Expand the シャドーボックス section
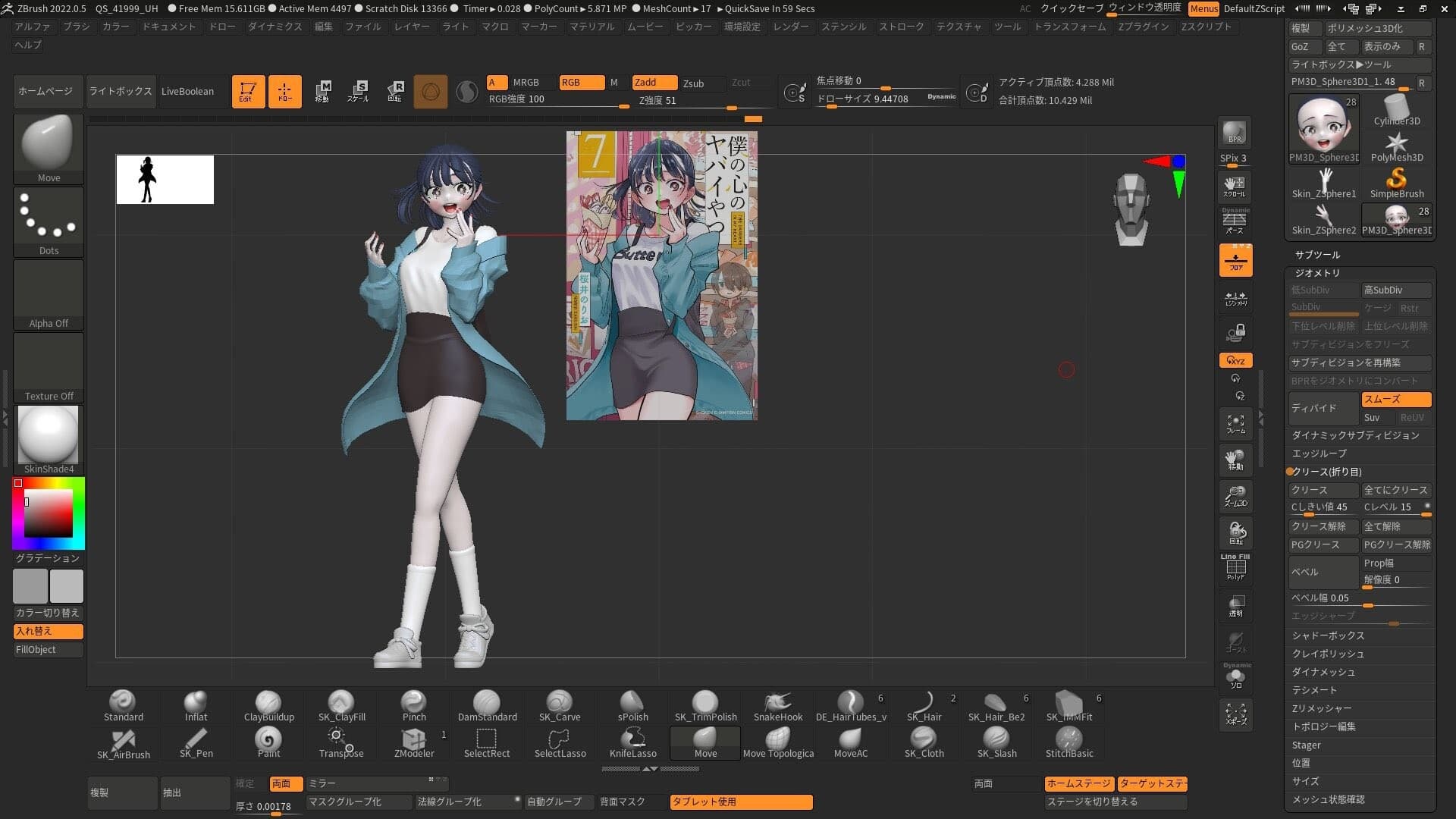Screen dimensions: 1456x819 pyautogui.click(x=1328, y=635)
